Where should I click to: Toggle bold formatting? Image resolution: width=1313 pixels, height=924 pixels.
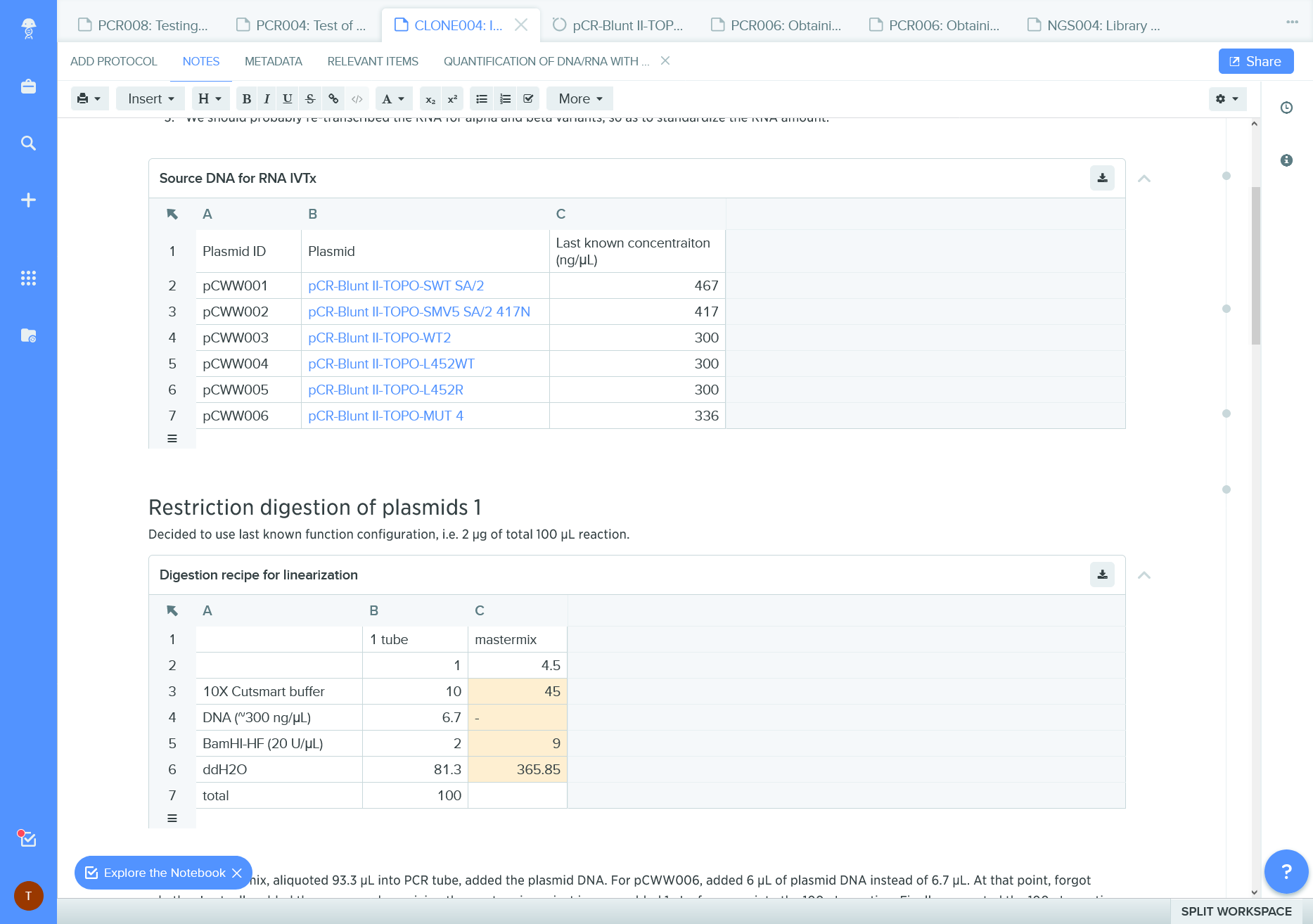pos(246,99)
